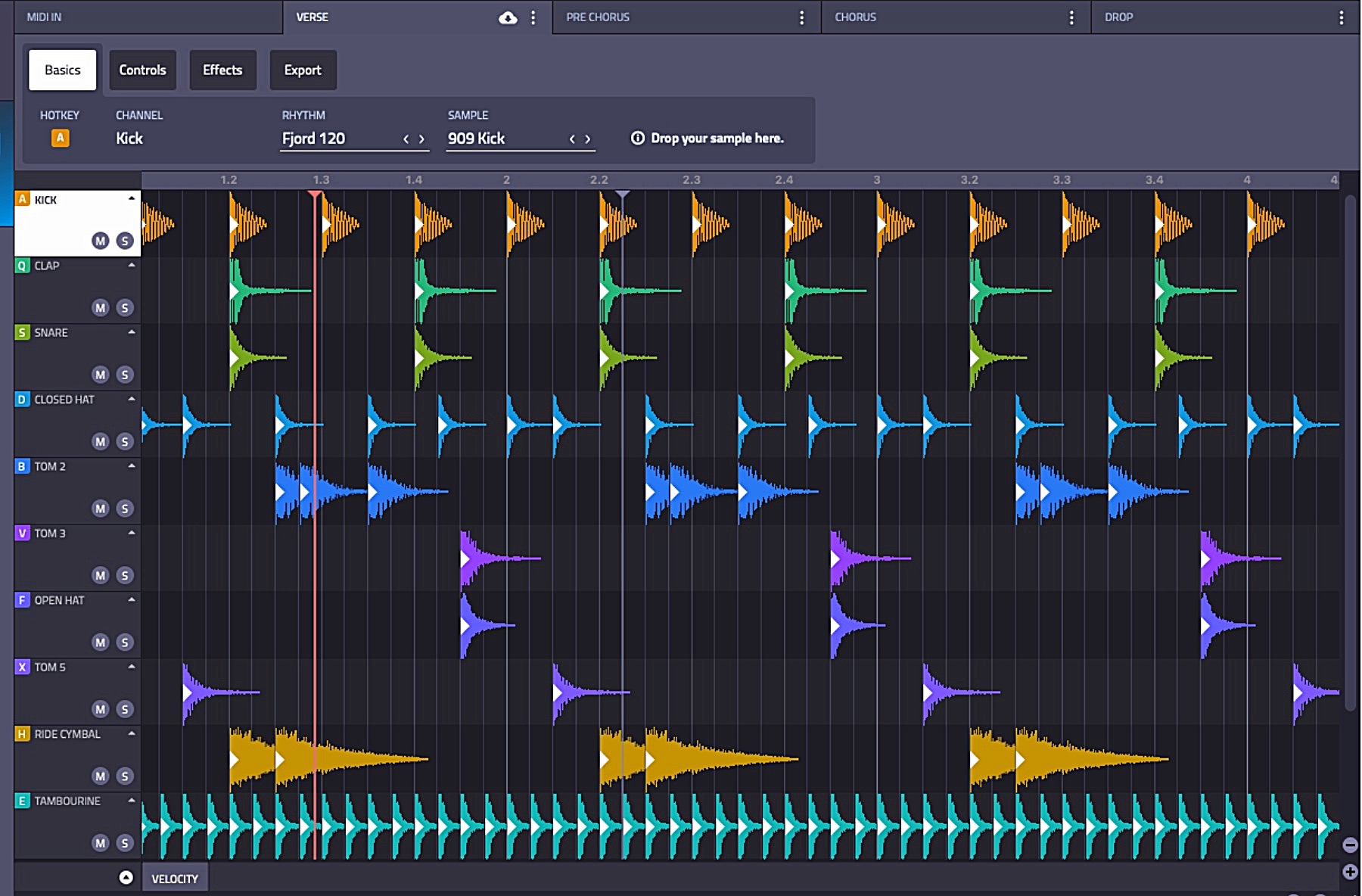Mute the Tom 5 channel
This screenshot has height=896, width=1362.
click(101, 709)
